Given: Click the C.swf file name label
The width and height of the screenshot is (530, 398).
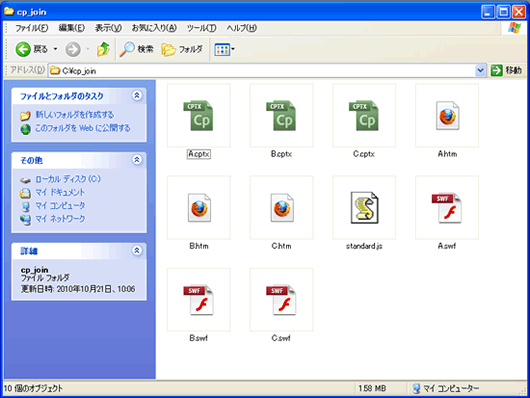Looking at the screenshot, I should (x=281, y=338).
